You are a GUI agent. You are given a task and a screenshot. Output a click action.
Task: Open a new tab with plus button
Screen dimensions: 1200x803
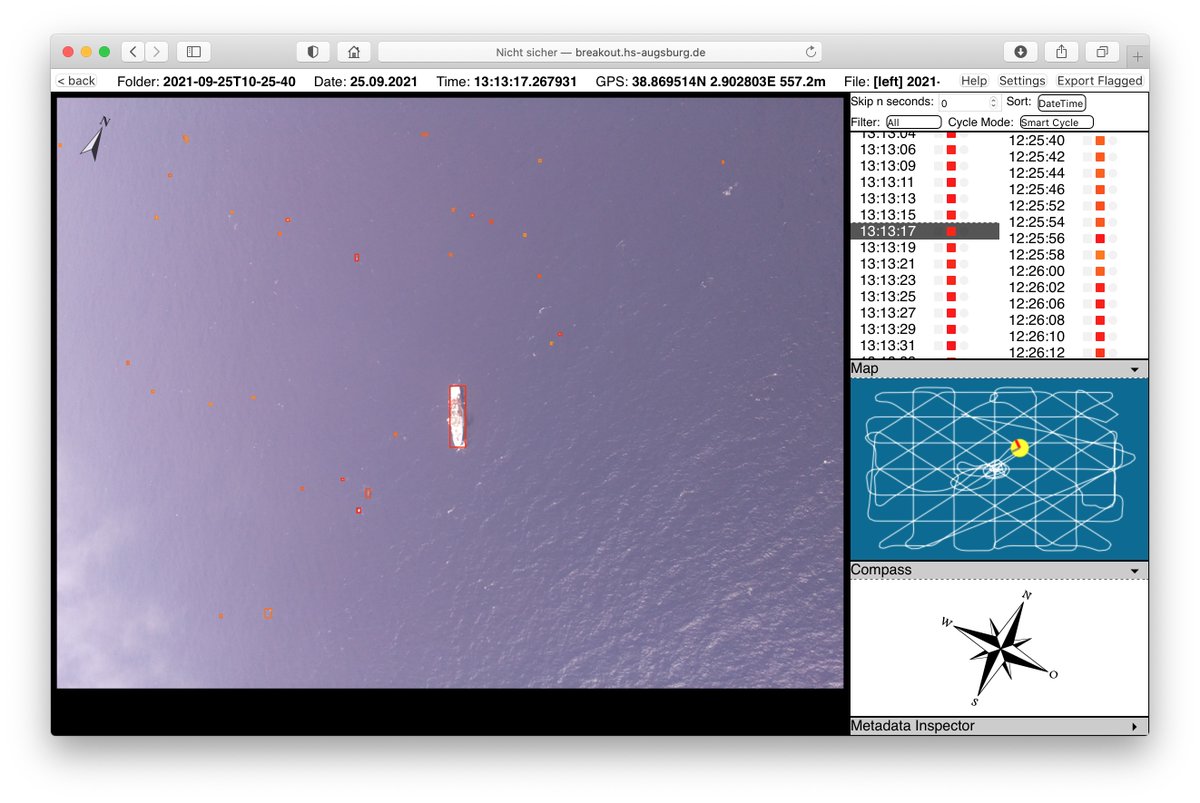click(x=1137, y=57)
